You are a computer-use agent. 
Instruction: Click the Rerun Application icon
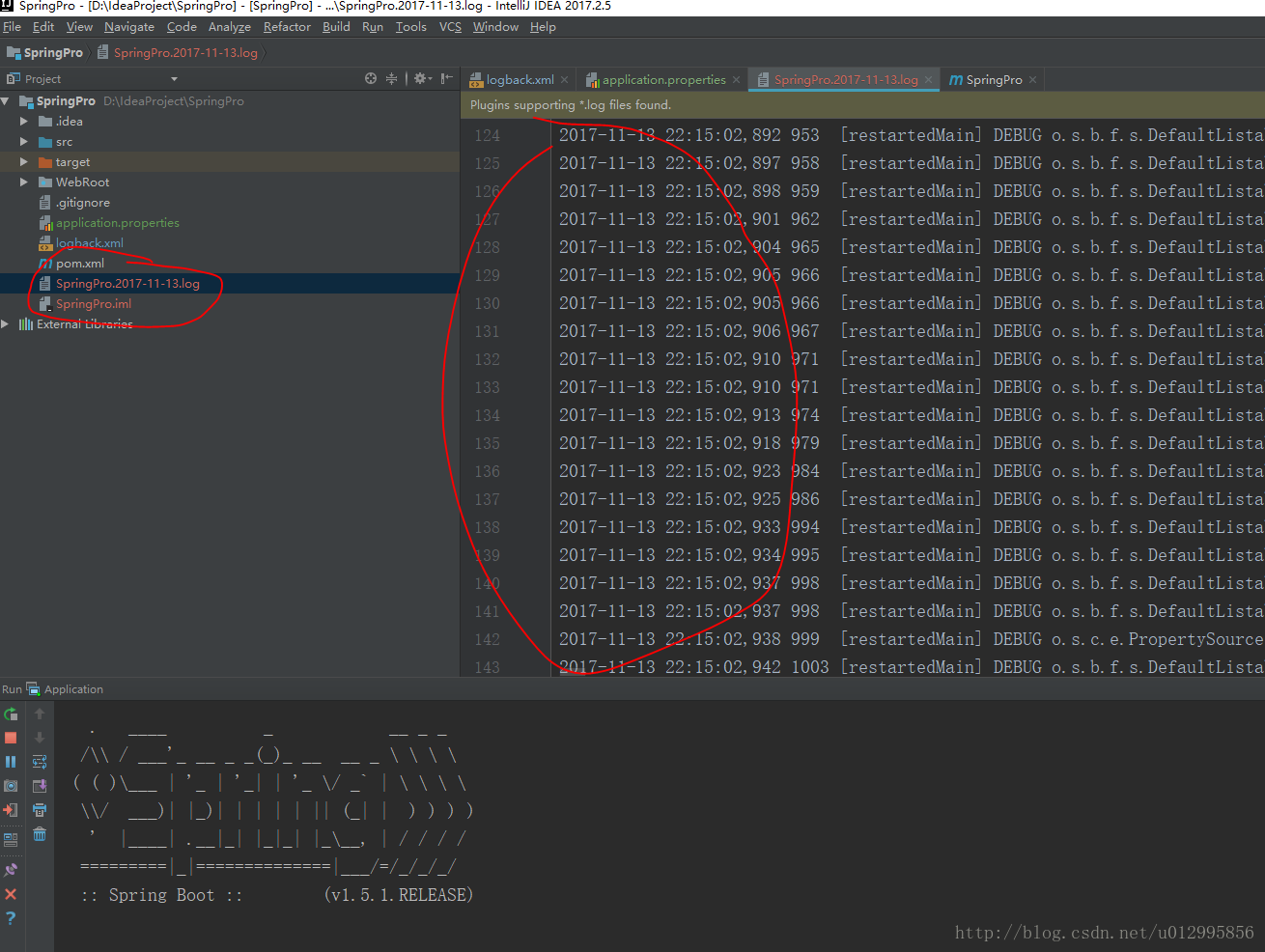click(x=11, y=714)
